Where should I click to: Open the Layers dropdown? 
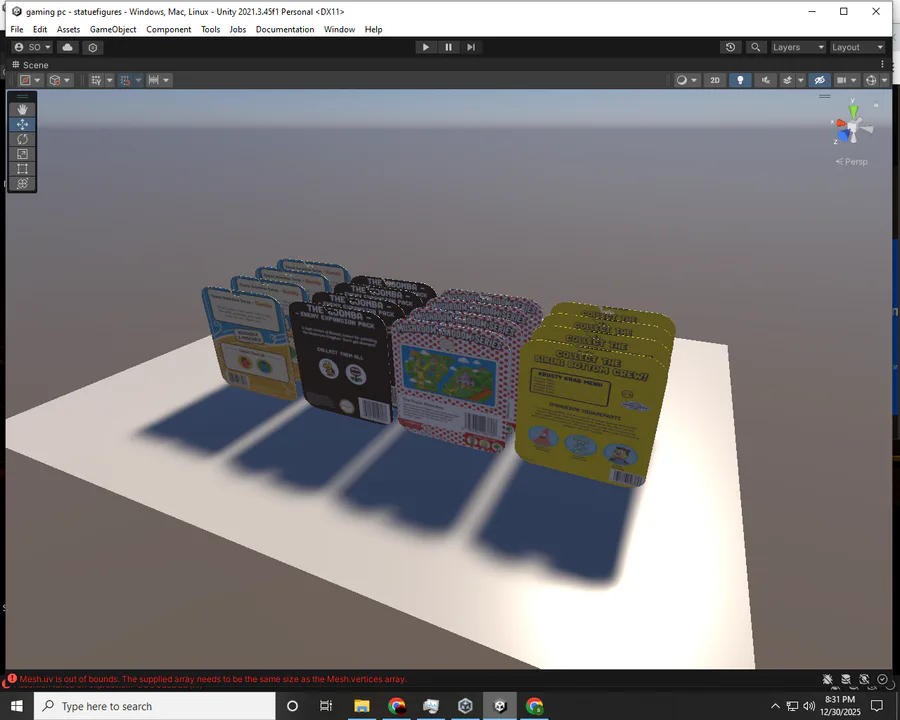point(797,47)
